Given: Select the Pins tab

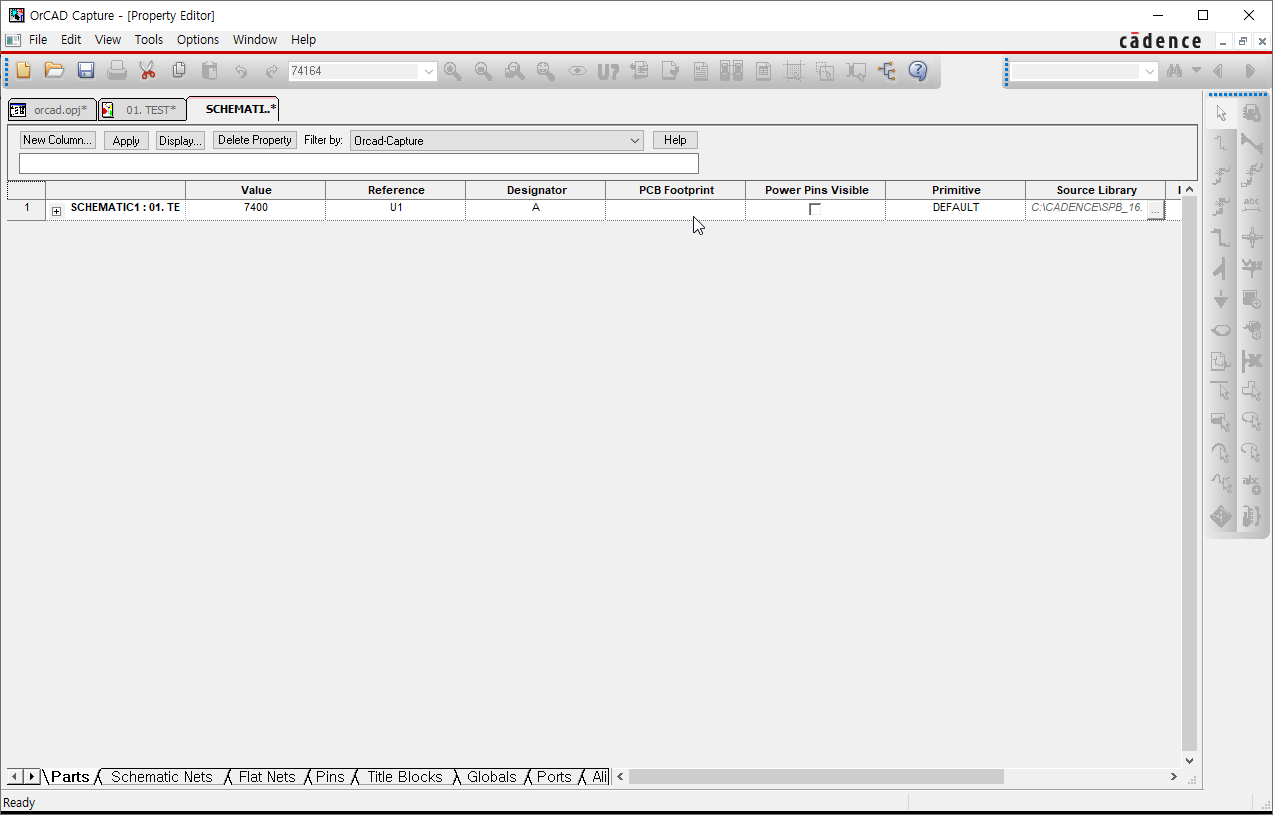Looking at the screenshot, I should [330, 777].
